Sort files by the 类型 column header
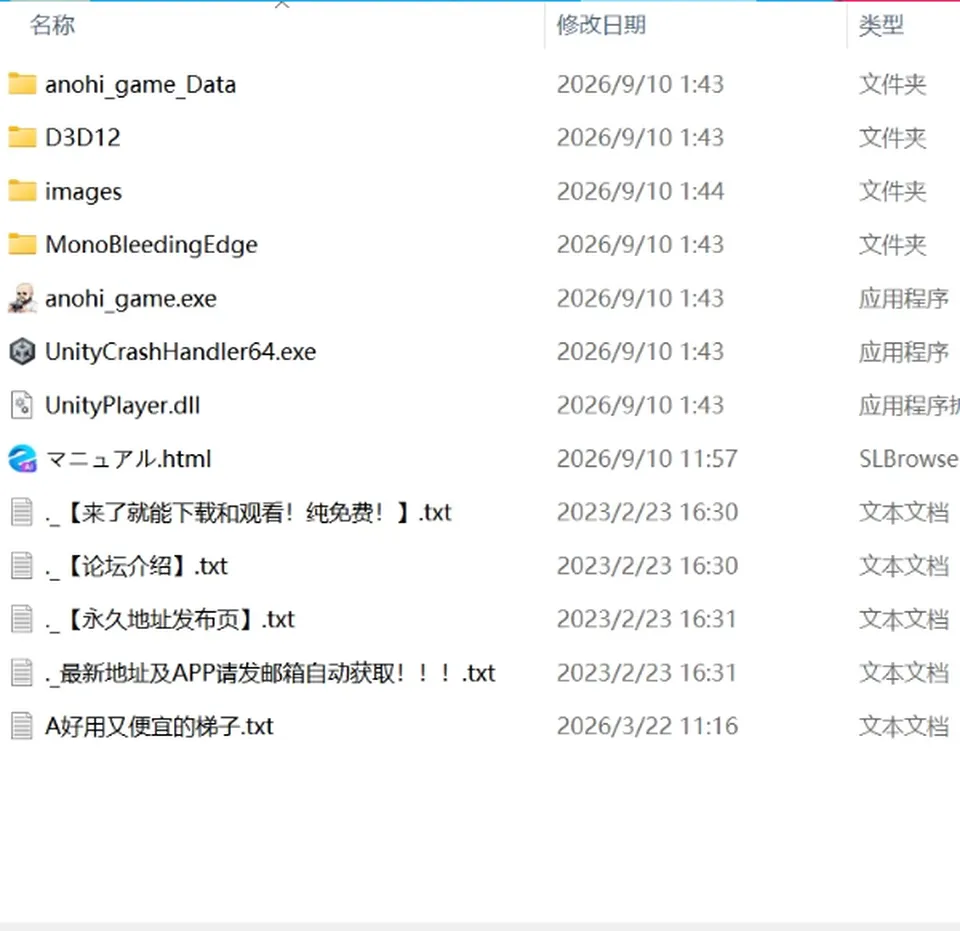Viewport: 960px width, 931px height. [x=882, y=25]
